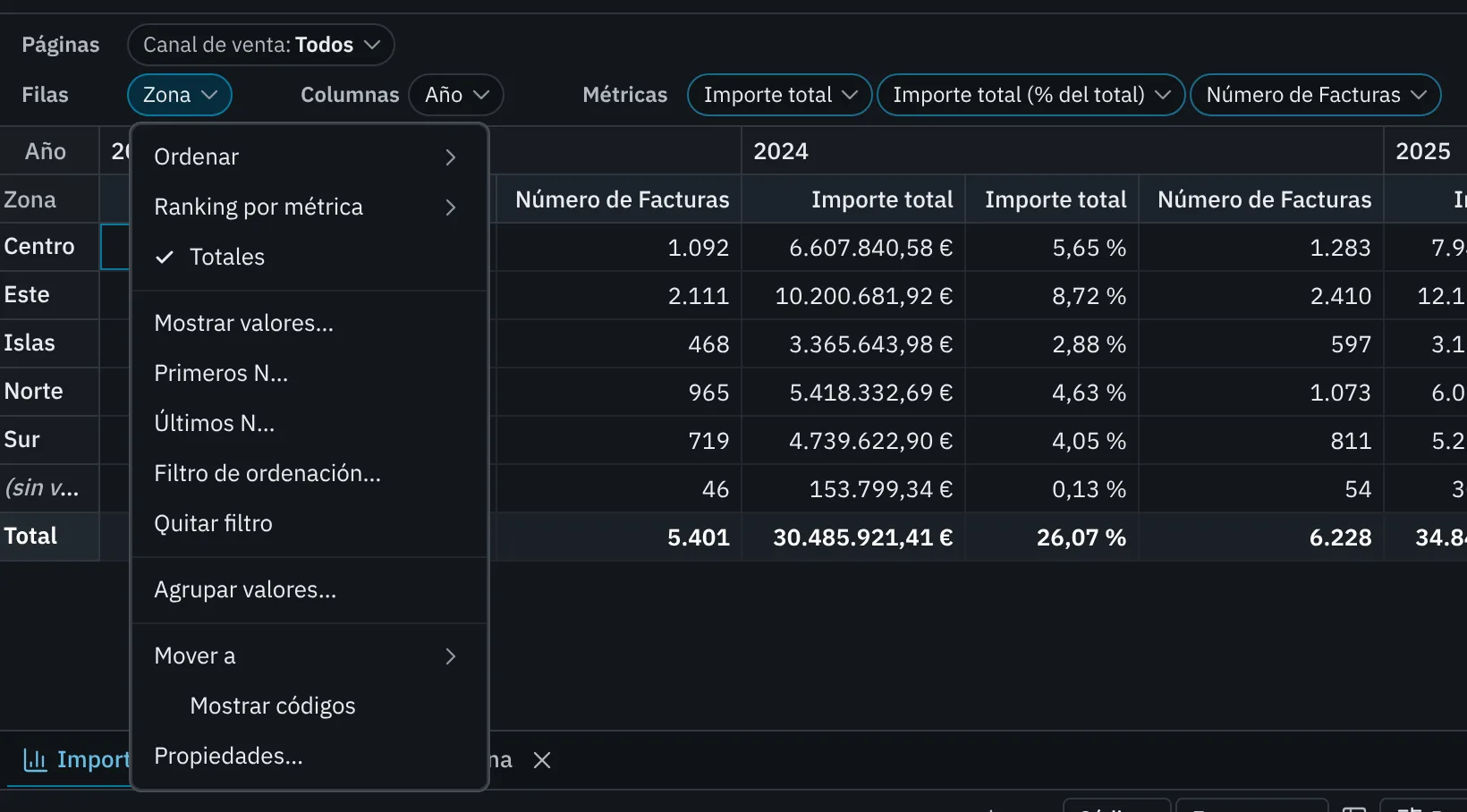Image resolution: width=1467 pixels, height=812 pixels.
Task: Select the (sin v... row header
Action: (49, 488)
